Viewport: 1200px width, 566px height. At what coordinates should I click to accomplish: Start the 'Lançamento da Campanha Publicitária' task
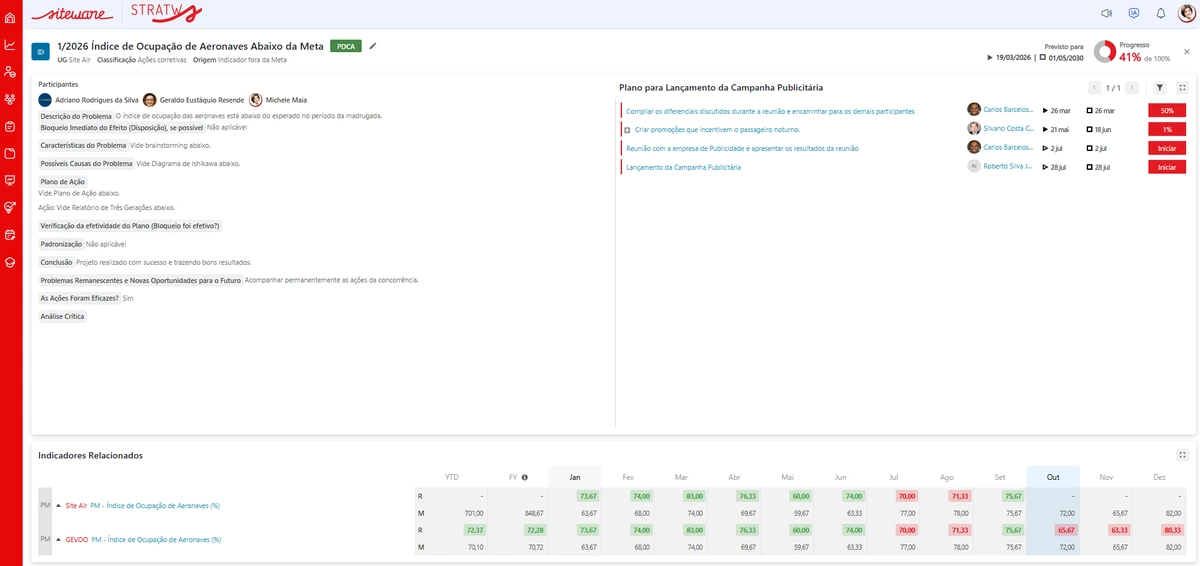pyautogui.click(x=1167, y=167)
